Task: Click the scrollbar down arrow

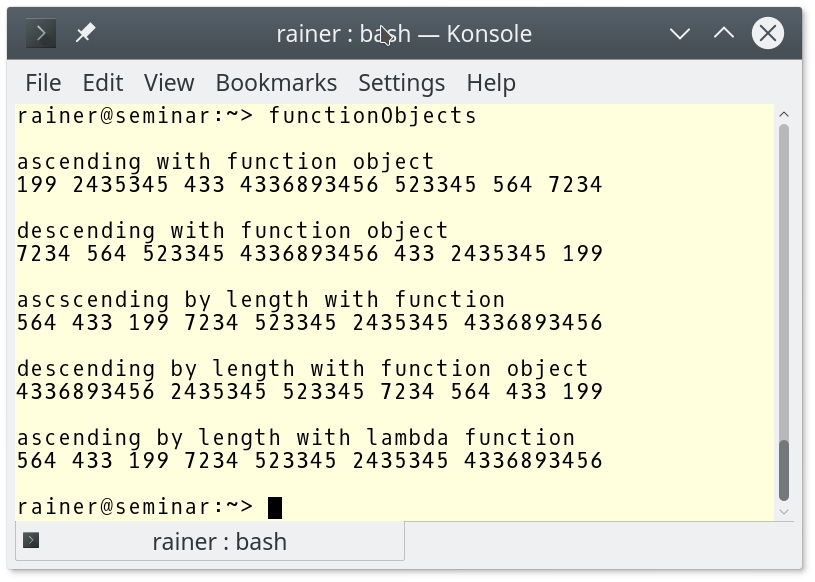Action: pos(784,511)
